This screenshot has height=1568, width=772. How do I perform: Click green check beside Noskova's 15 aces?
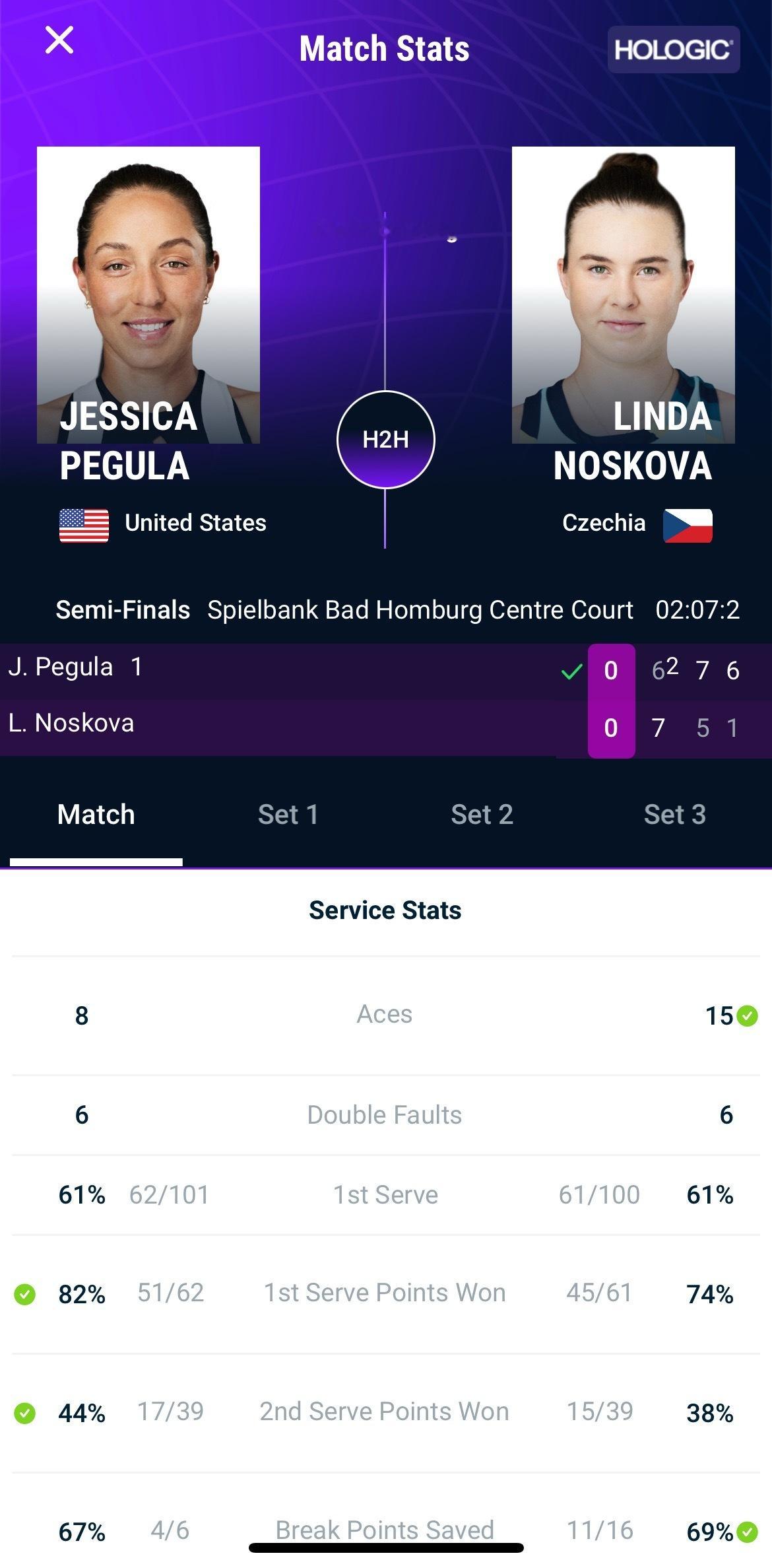point(748,1015)
